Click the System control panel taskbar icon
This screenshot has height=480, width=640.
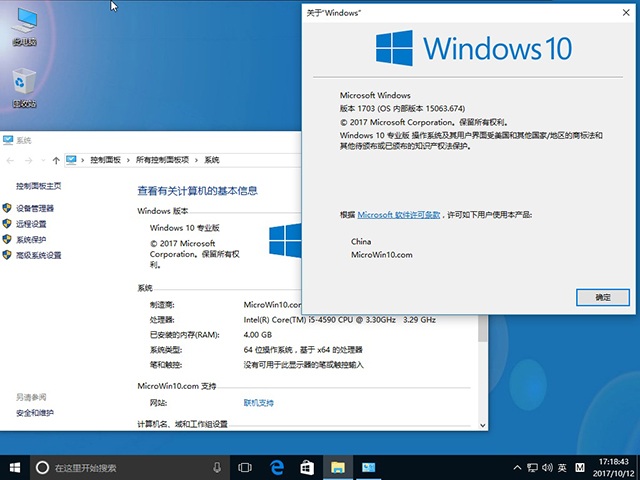coord(368,468)
